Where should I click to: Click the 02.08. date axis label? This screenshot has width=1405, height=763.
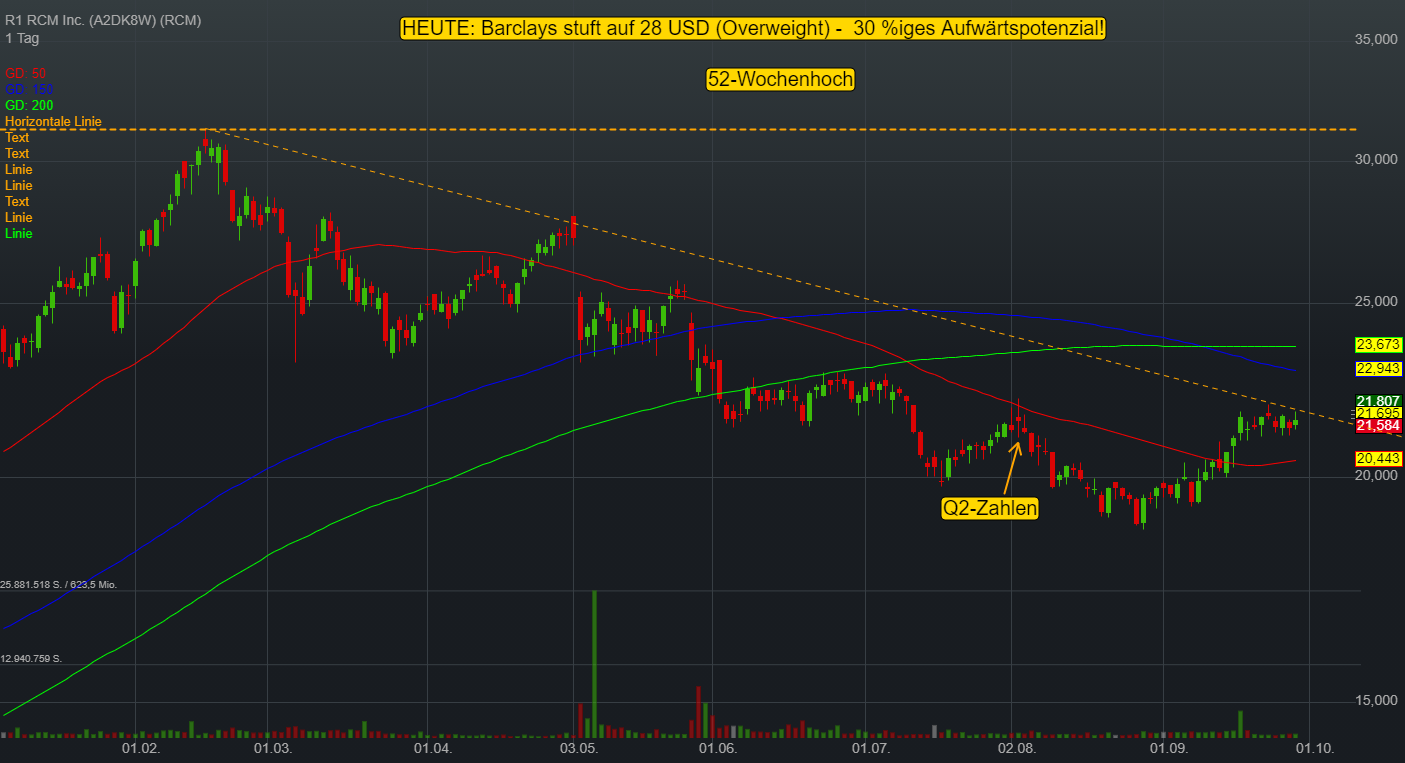click(1017, 749)
